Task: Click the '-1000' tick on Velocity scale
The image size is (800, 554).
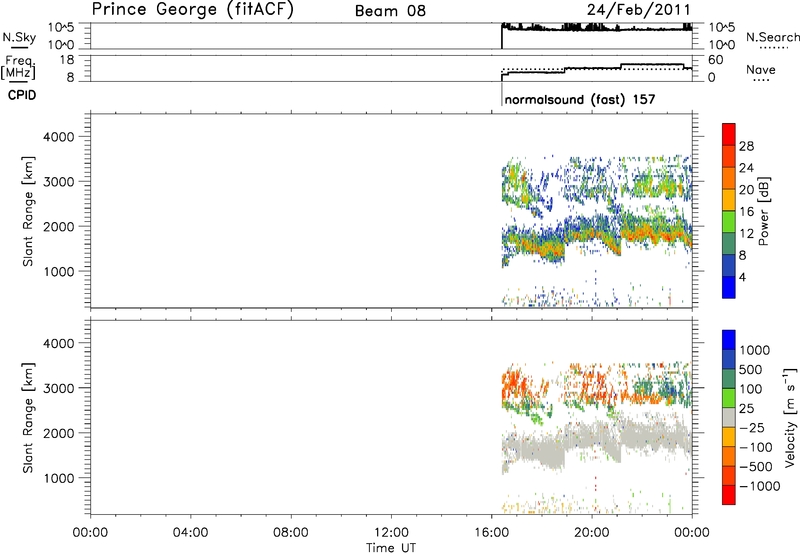Action: coord(760,486)
